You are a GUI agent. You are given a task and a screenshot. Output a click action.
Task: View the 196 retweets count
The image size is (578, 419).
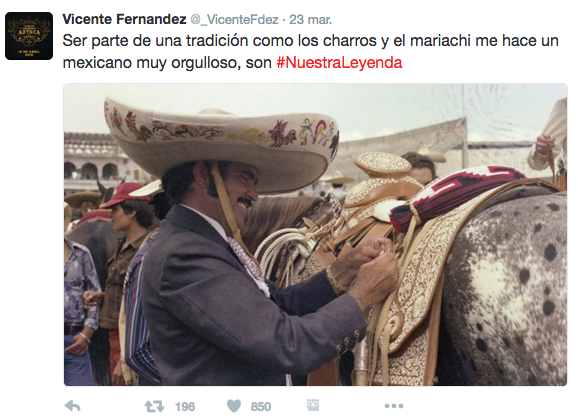tap(185, 406)
